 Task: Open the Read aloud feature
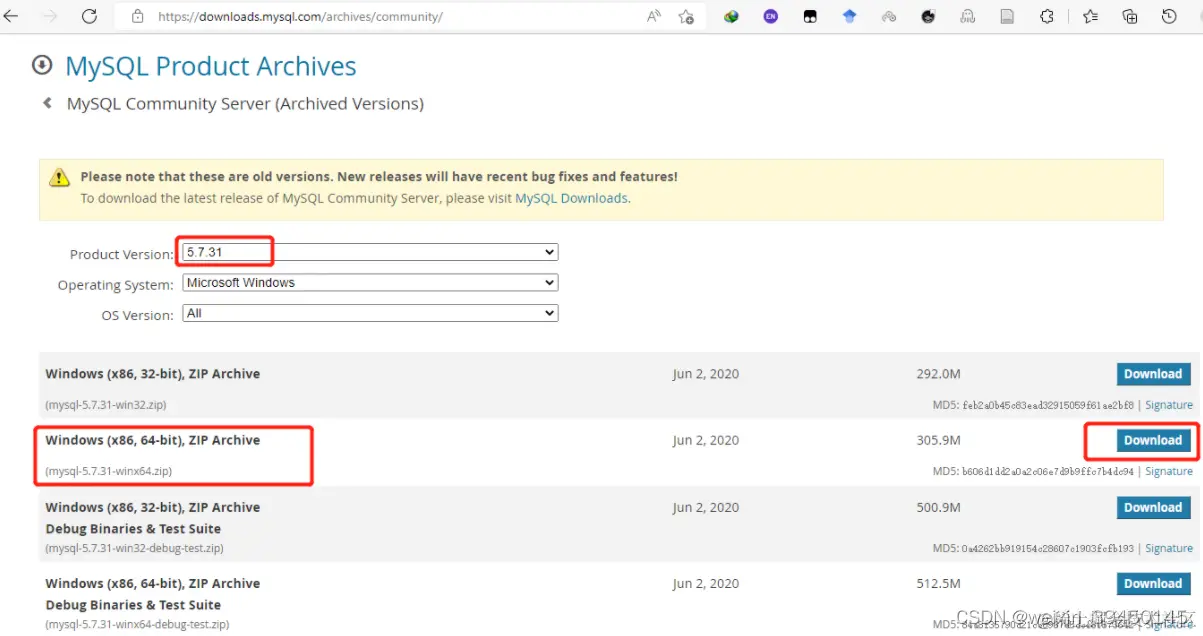654,16
